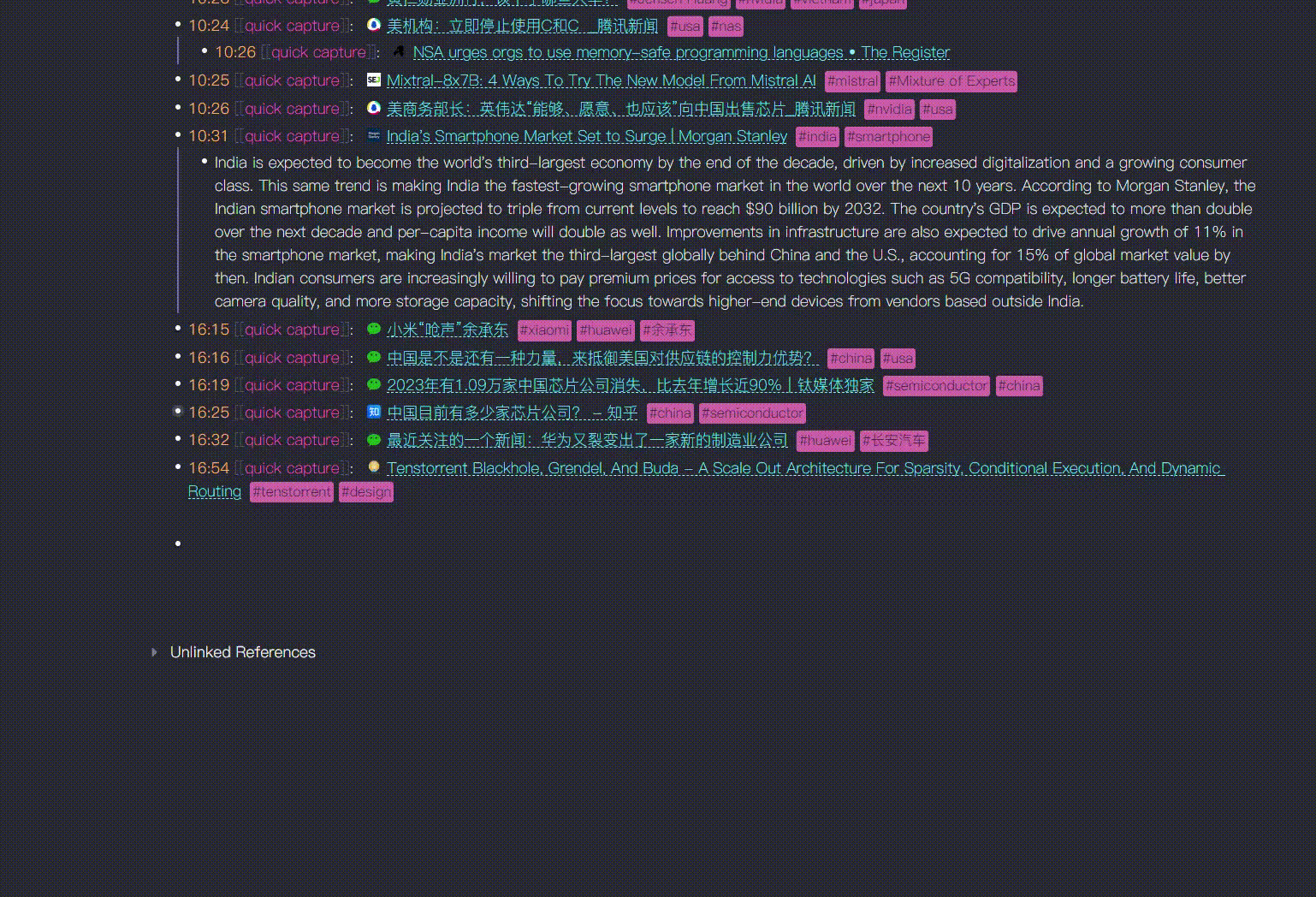Select the #余承东 tag
Viewport: 1316px width, 897px height.
(667, 330)
